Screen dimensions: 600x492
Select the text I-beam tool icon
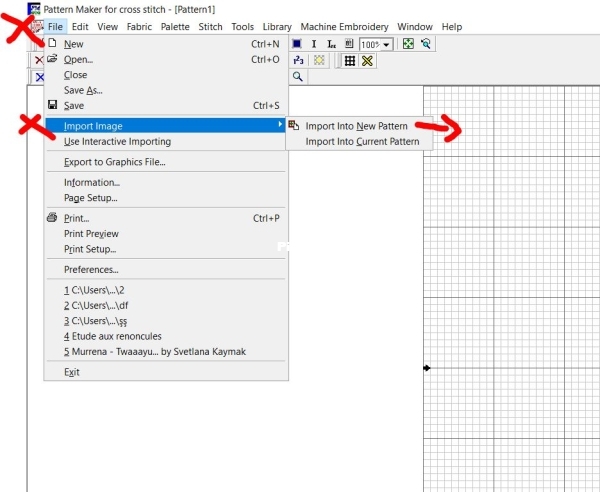[314, 44]
